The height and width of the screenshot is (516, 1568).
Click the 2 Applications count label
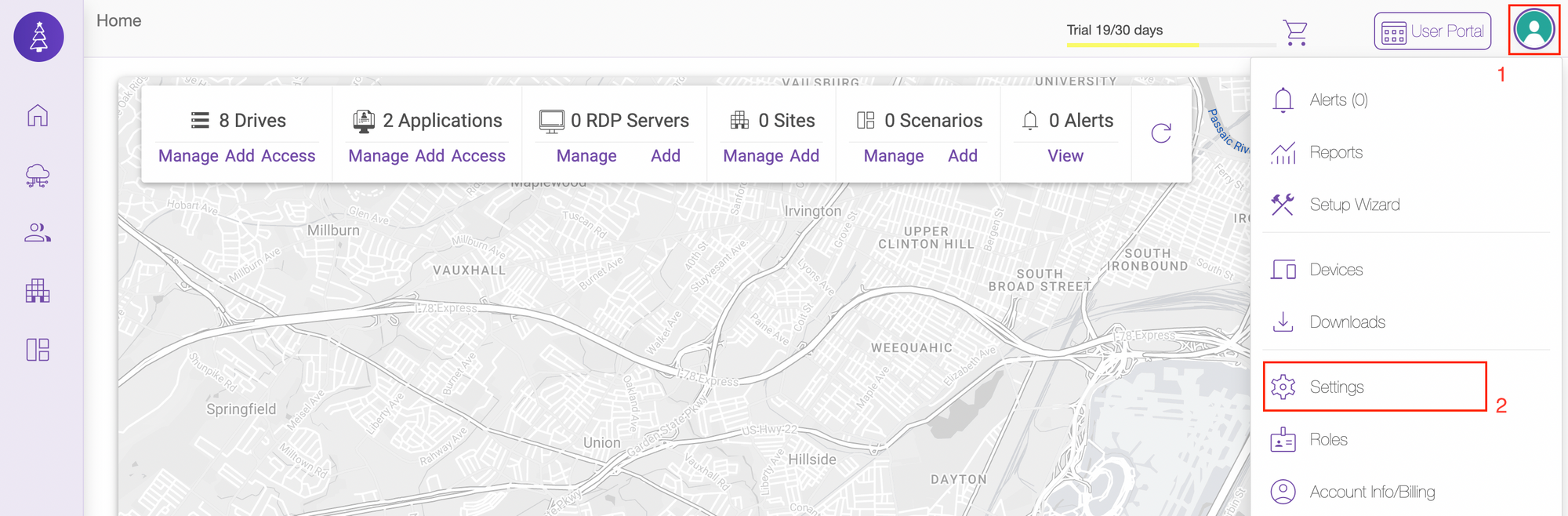point(442,120)
